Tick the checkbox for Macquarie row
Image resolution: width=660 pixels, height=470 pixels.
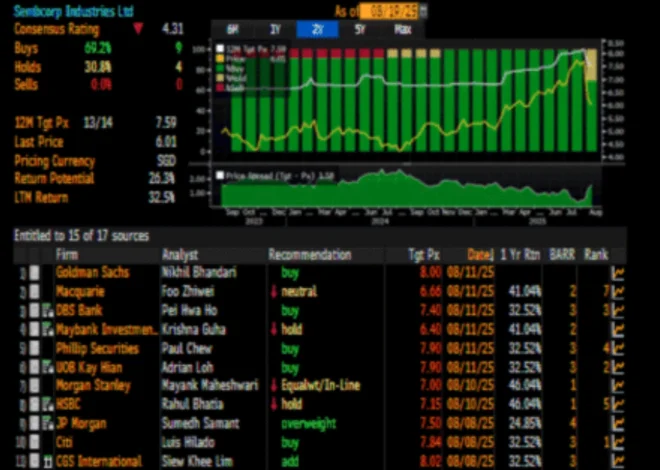click(x=35, y=292)
